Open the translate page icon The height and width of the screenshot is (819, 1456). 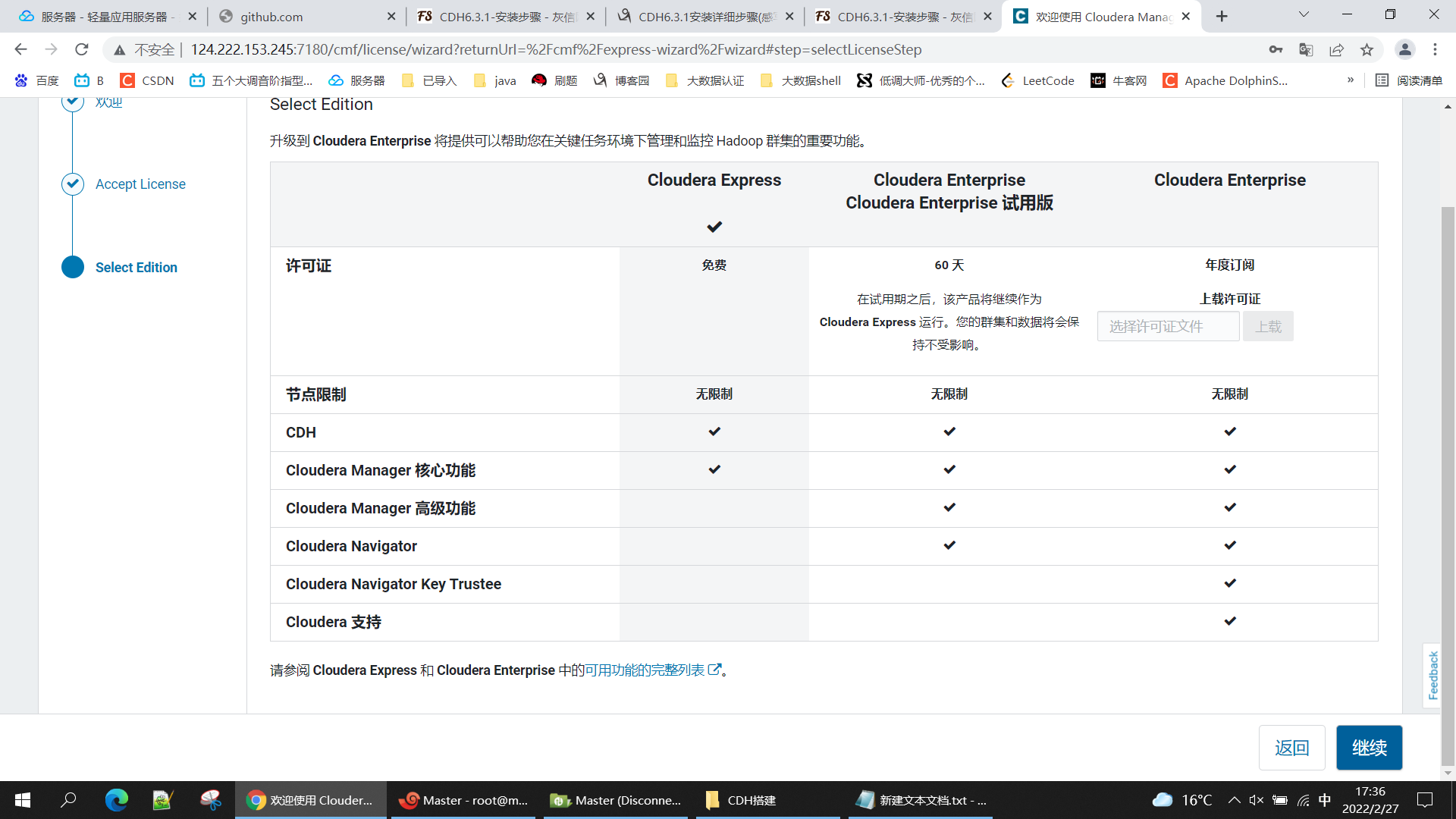tap(1306, 49)
